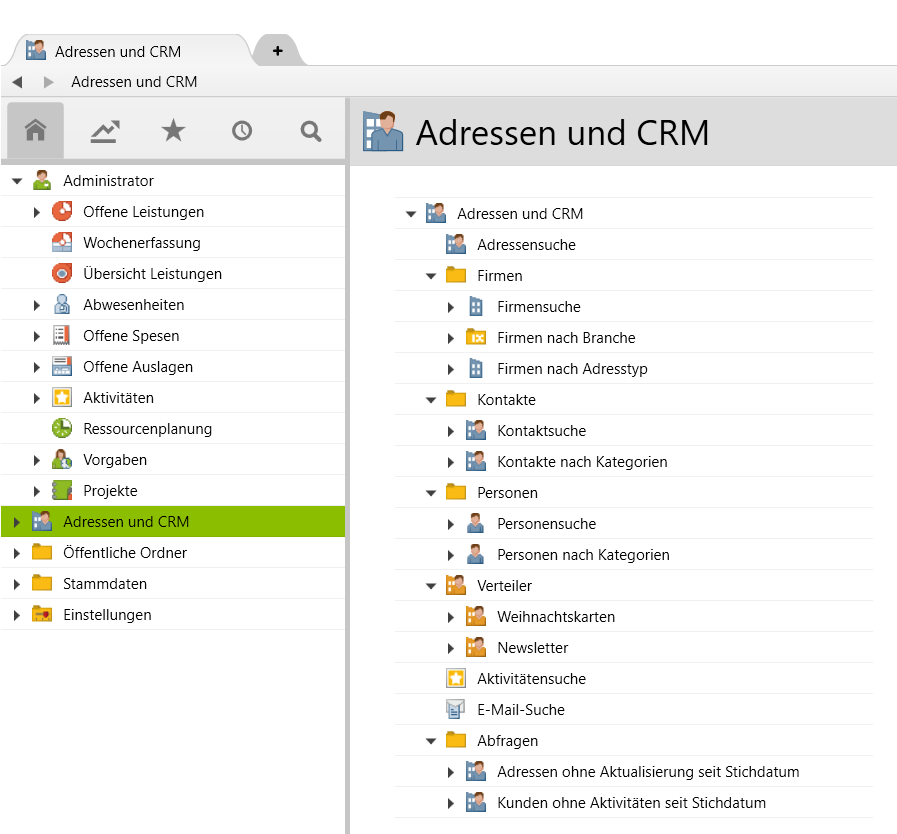Expand Adressen und CRM in sidebar
897x834 pixels.
[17, 522]
